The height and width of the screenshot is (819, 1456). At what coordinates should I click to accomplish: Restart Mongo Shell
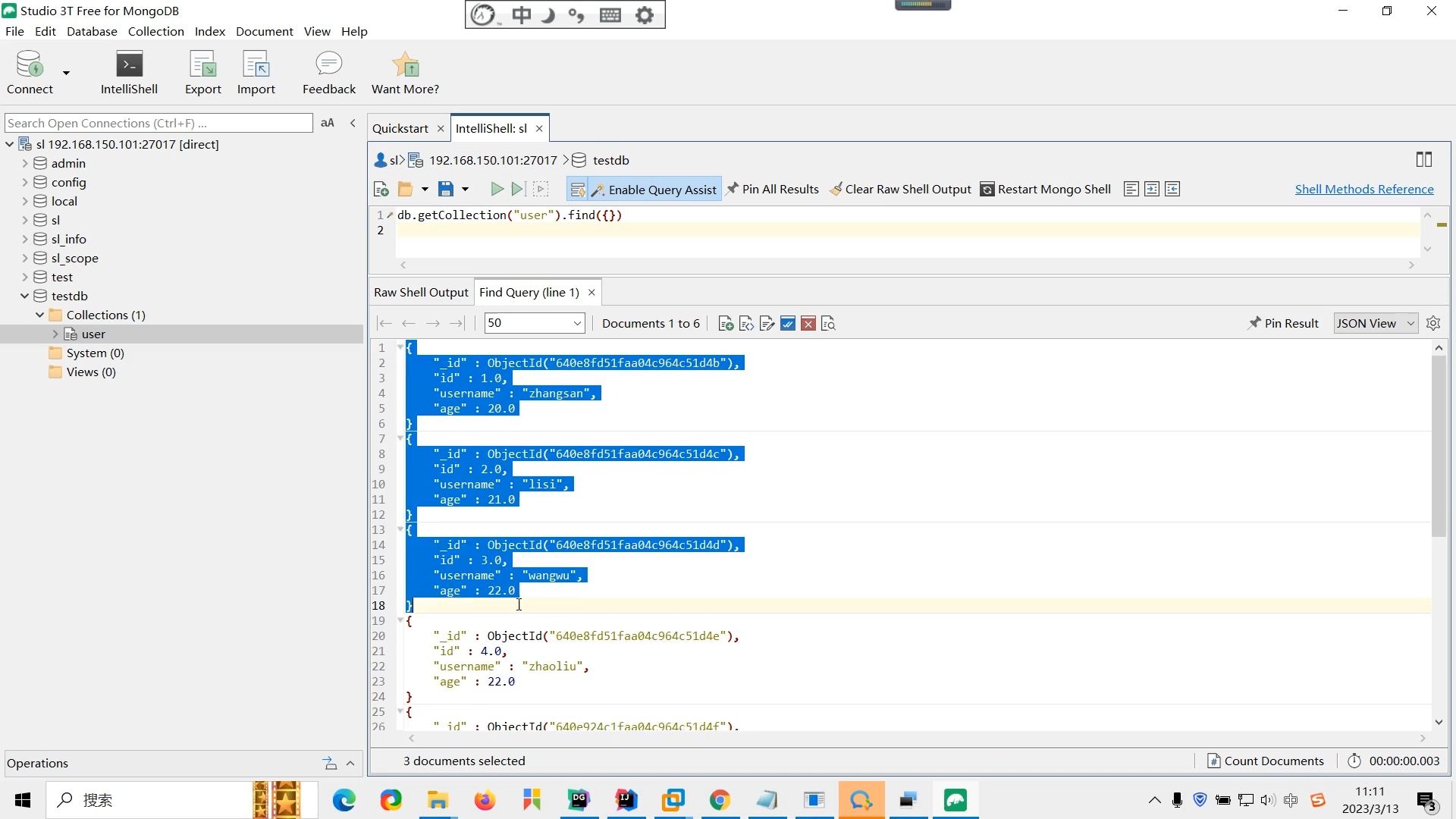pyautogui.click(x=1046, y=190)
